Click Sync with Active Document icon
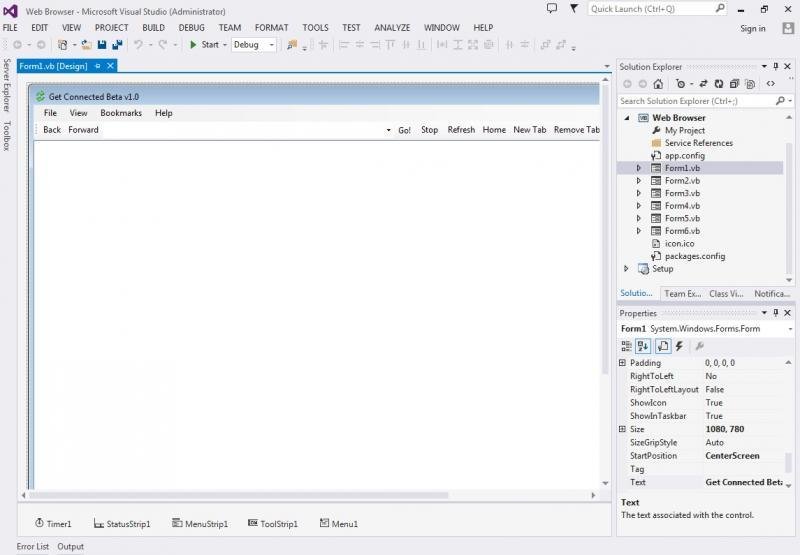This screenshot has width=800, height=555. pyautogui.click(x=703, y=84)
